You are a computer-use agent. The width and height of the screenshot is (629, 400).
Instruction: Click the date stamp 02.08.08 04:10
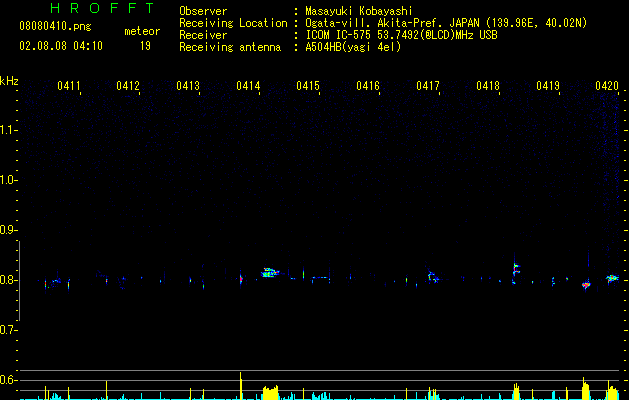[61, 46]
